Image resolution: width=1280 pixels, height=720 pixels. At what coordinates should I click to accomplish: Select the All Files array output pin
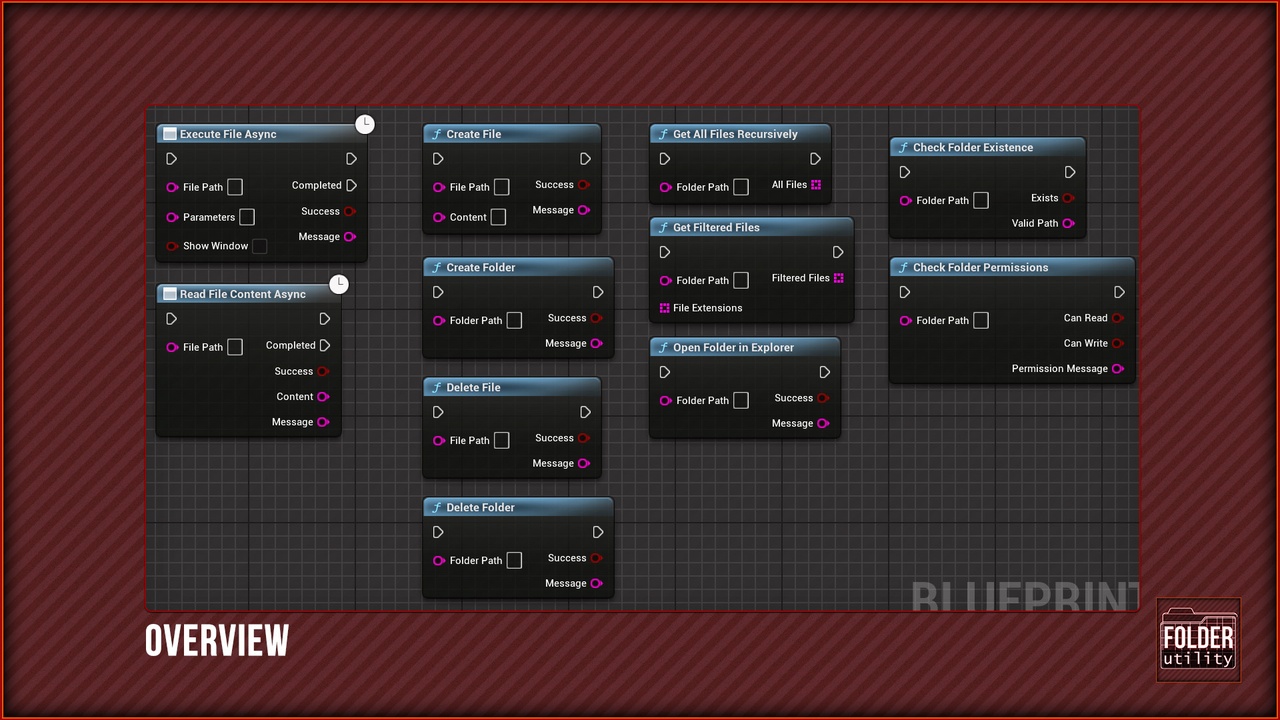816,185
